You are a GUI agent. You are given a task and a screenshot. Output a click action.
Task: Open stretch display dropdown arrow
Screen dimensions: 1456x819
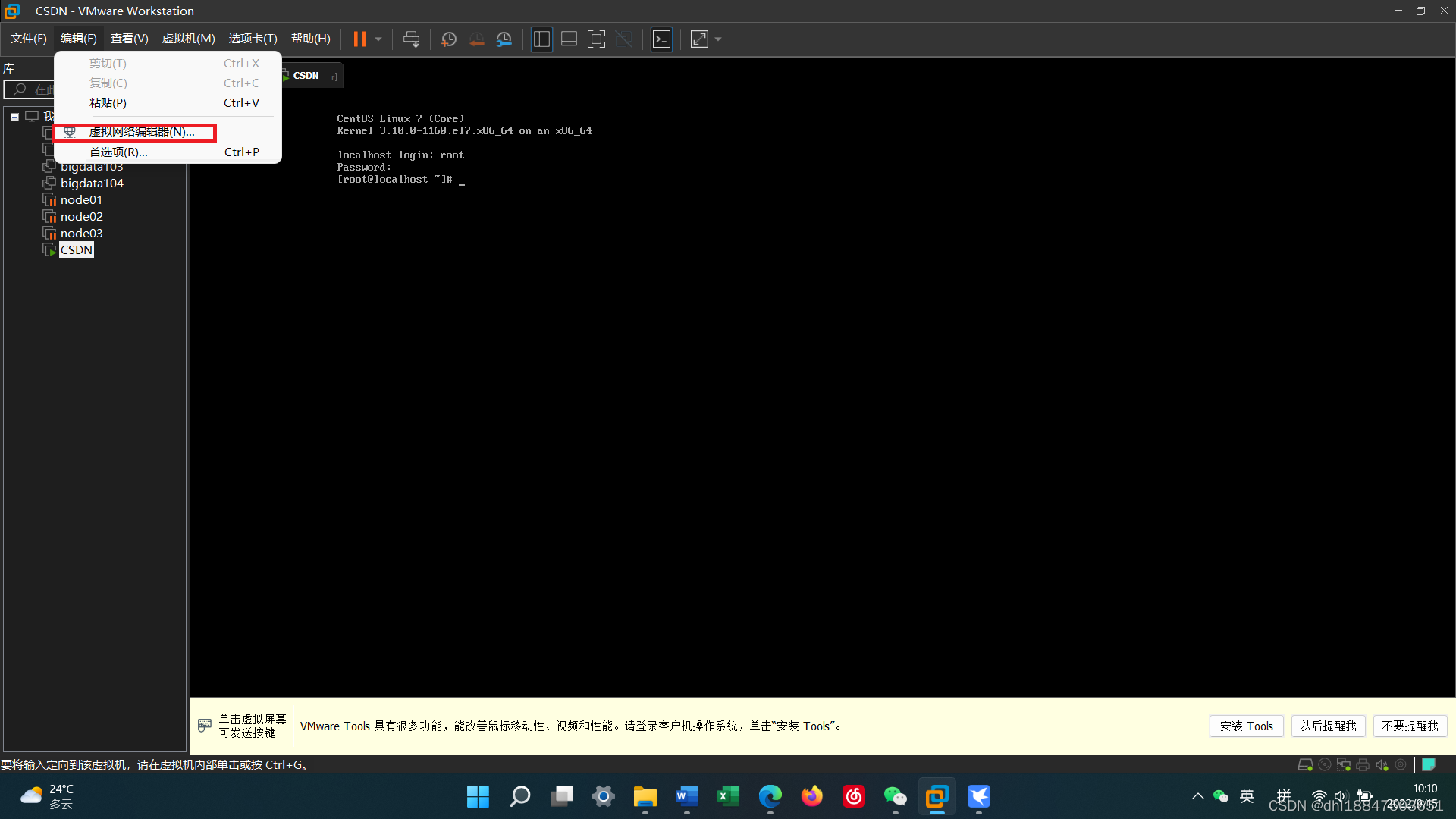point(718,39)
